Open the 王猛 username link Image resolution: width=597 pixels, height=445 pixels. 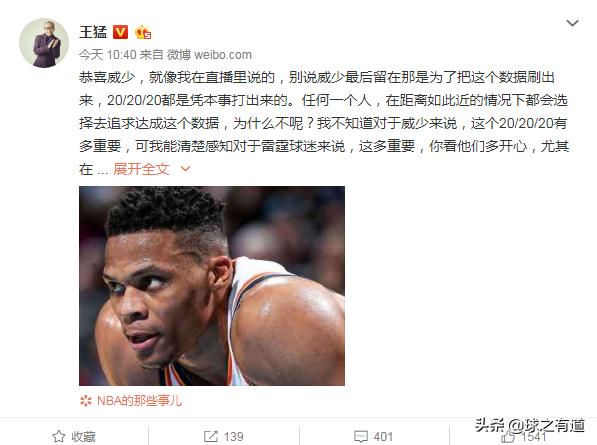pos(93,32)
